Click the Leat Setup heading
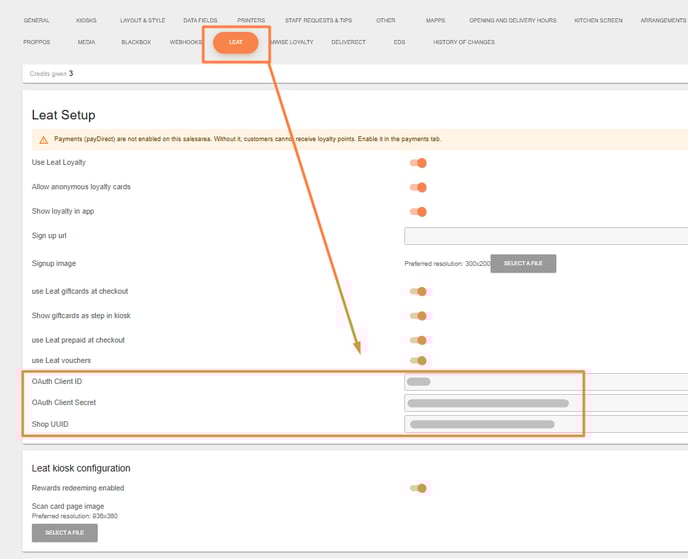The image size is (688, 559). (63, 115)
